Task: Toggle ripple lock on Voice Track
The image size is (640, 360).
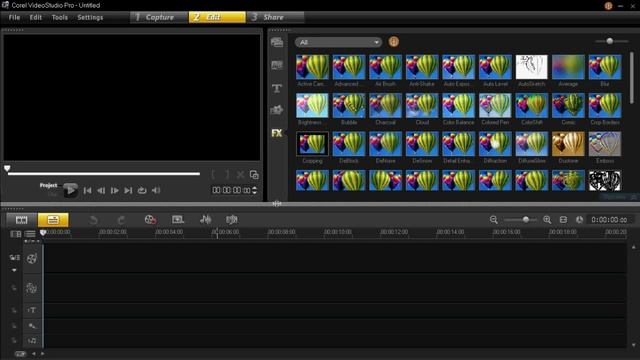Action: (x=14, y=326)
